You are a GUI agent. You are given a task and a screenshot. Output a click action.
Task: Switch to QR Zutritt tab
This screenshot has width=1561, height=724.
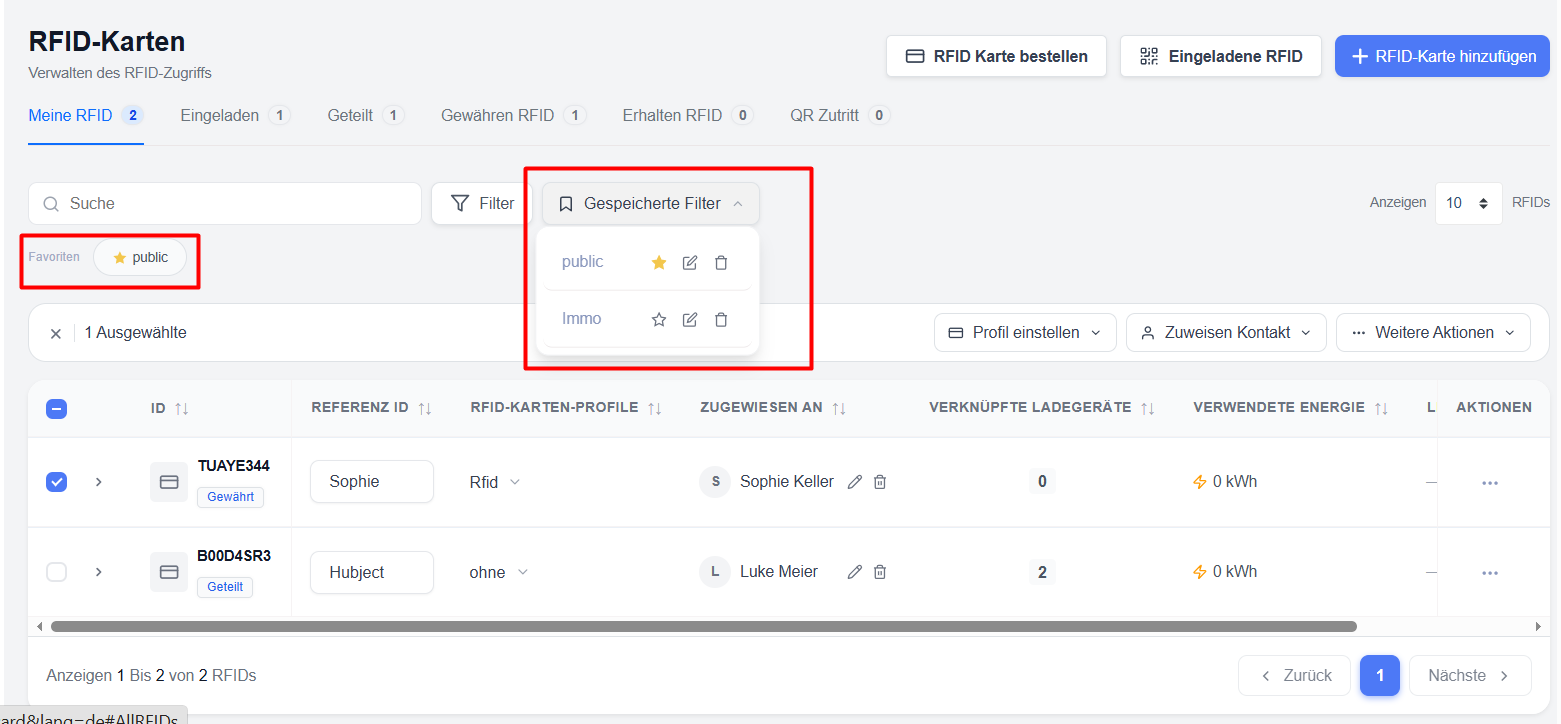840,116
